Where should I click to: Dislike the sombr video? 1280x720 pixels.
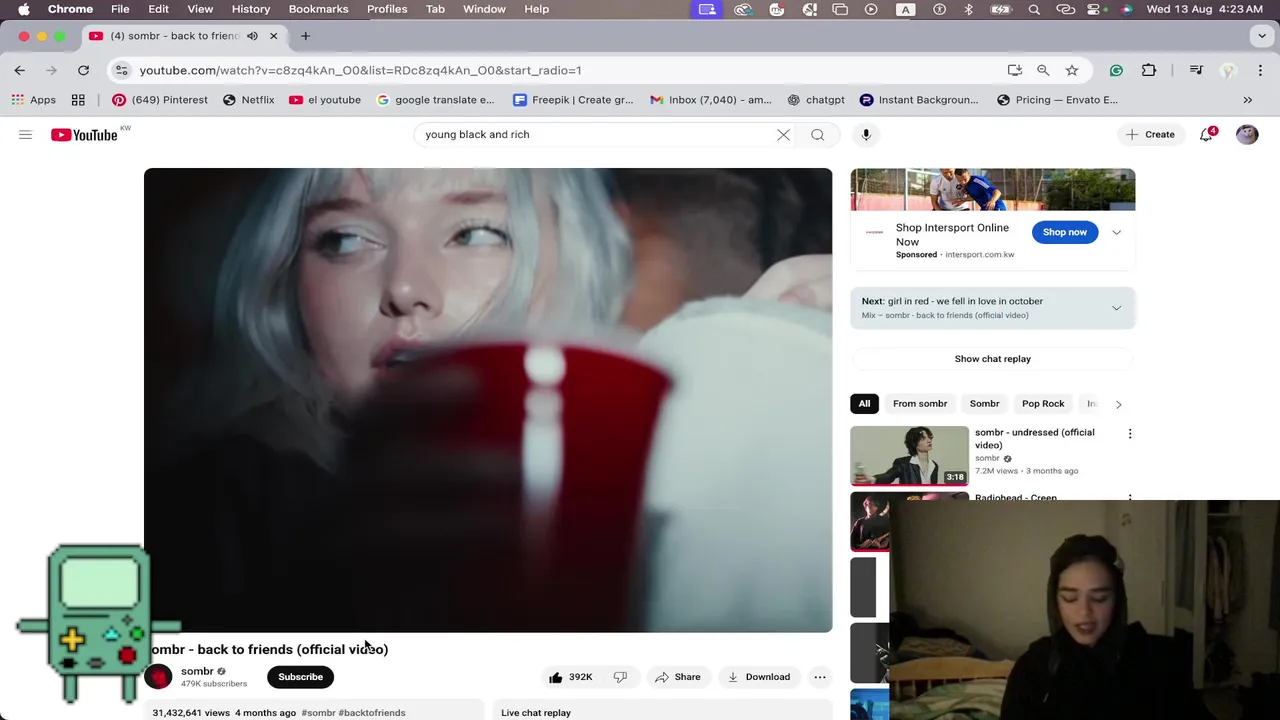[x=620, y=677]
